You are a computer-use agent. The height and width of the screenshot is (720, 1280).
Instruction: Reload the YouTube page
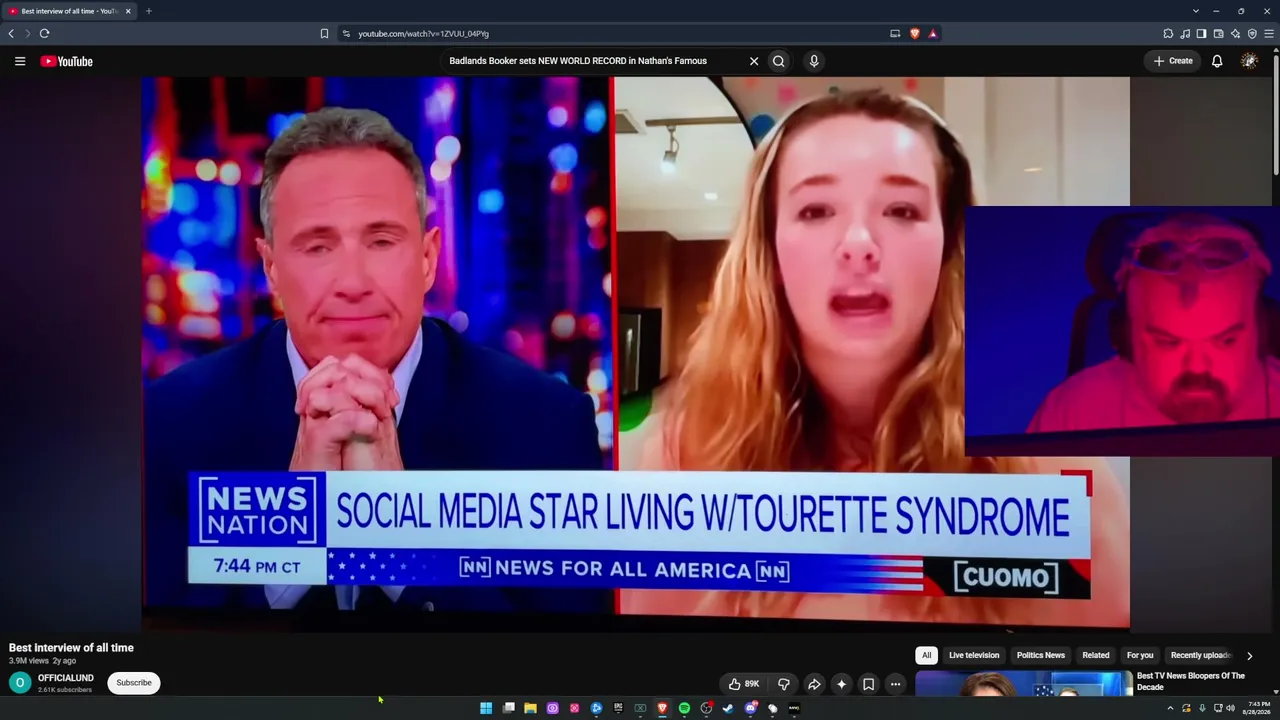coord(44,33)
